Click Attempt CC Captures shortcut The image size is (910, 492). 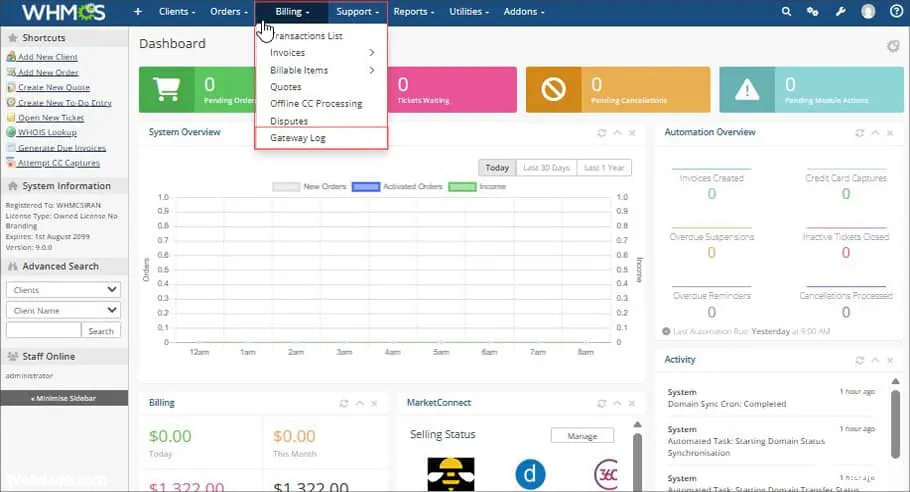pos(59,163)
